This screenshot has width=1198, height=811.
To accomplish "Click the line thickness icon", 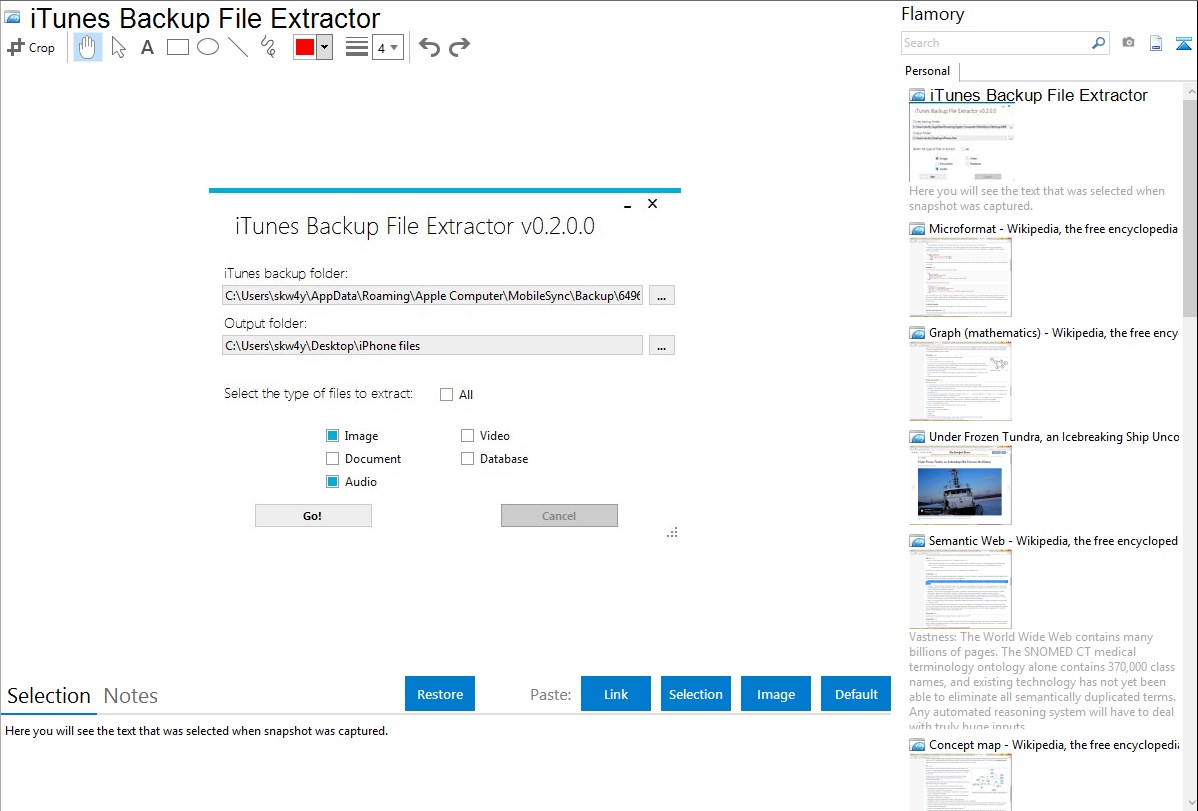I will coord(357,47).
